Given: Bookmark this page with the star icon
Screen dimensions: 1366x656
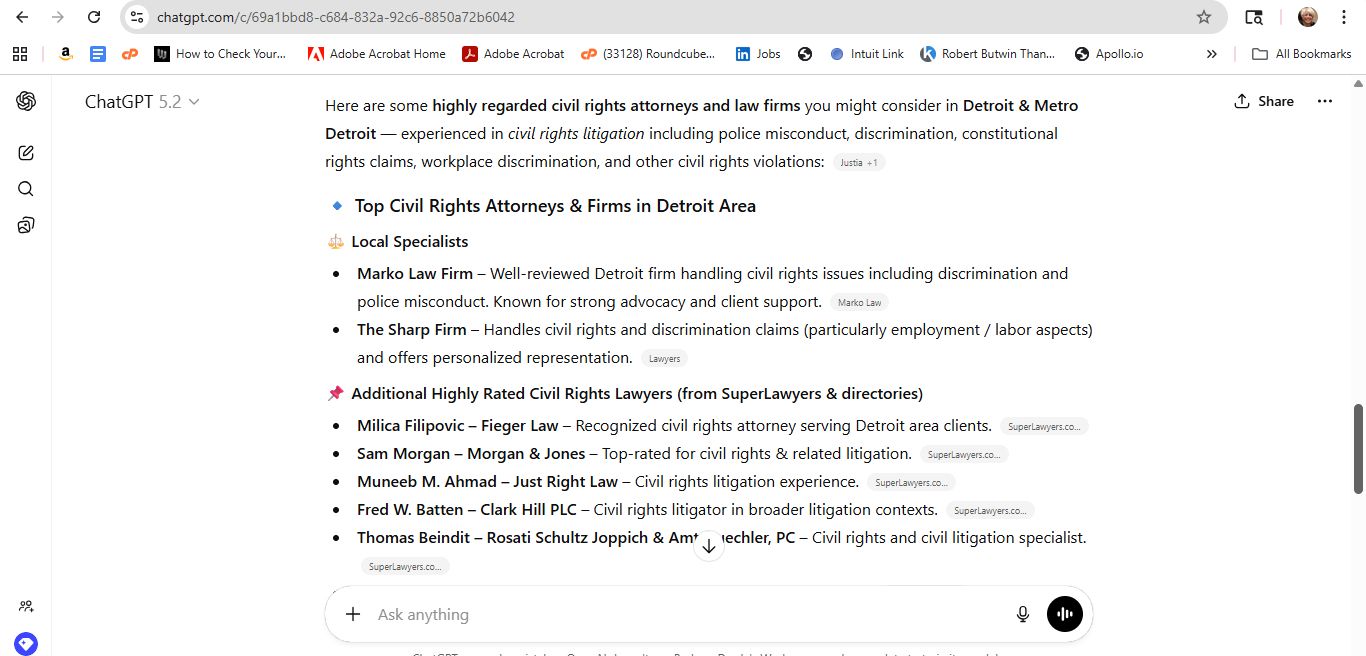Looking at the screenshot, I should [x=1204, y=17].
